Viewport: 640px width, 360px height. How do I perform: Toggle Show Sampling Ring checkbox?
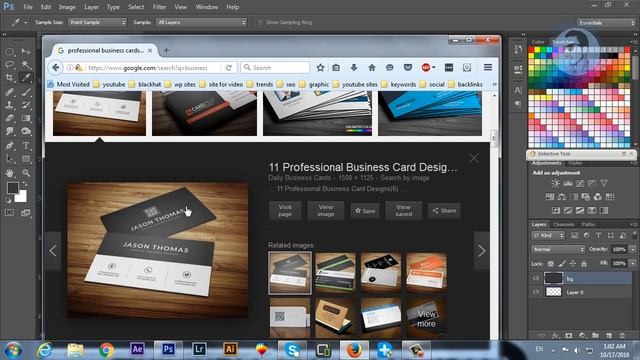(260, 22)
